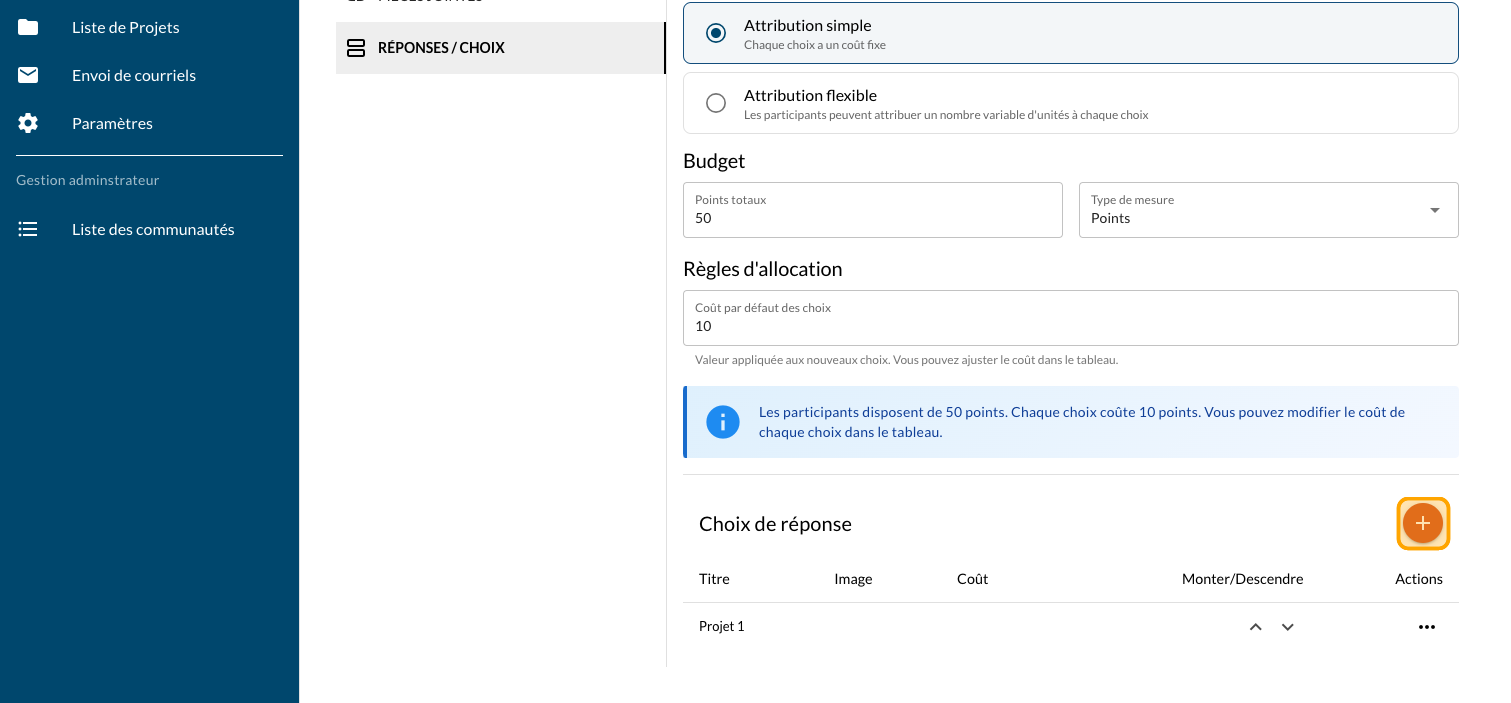Add a new choice with the orange plus button
This screenshot has width=1511, height=703.
pyautogui.click(x=1422, y=523)
